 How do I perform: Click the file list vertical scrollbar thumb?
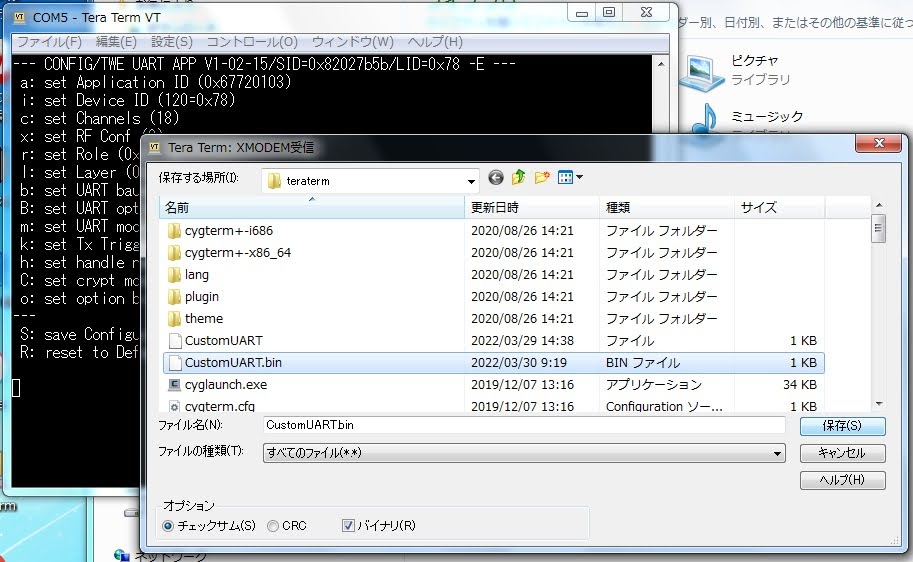click(879, 228)
